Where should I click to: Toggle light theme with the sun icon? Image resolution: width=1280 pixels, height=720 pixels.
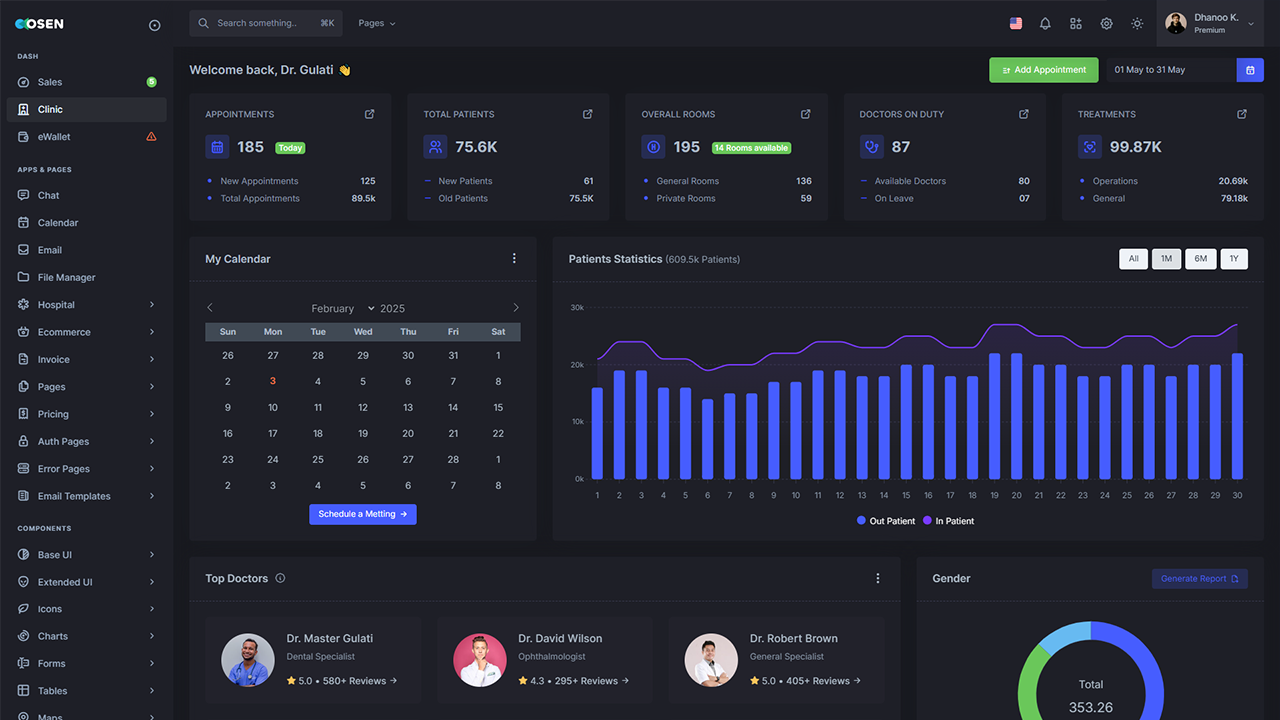pyautogui.click(x=1137, y=22)
